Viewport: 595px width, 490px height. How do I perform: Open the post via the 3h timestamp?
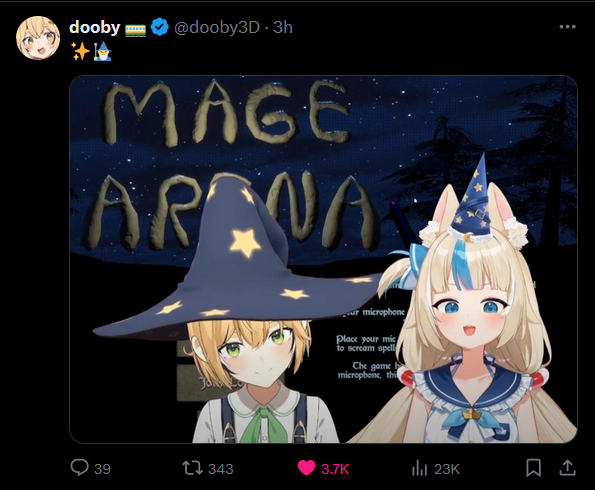(x=283, y=27)
